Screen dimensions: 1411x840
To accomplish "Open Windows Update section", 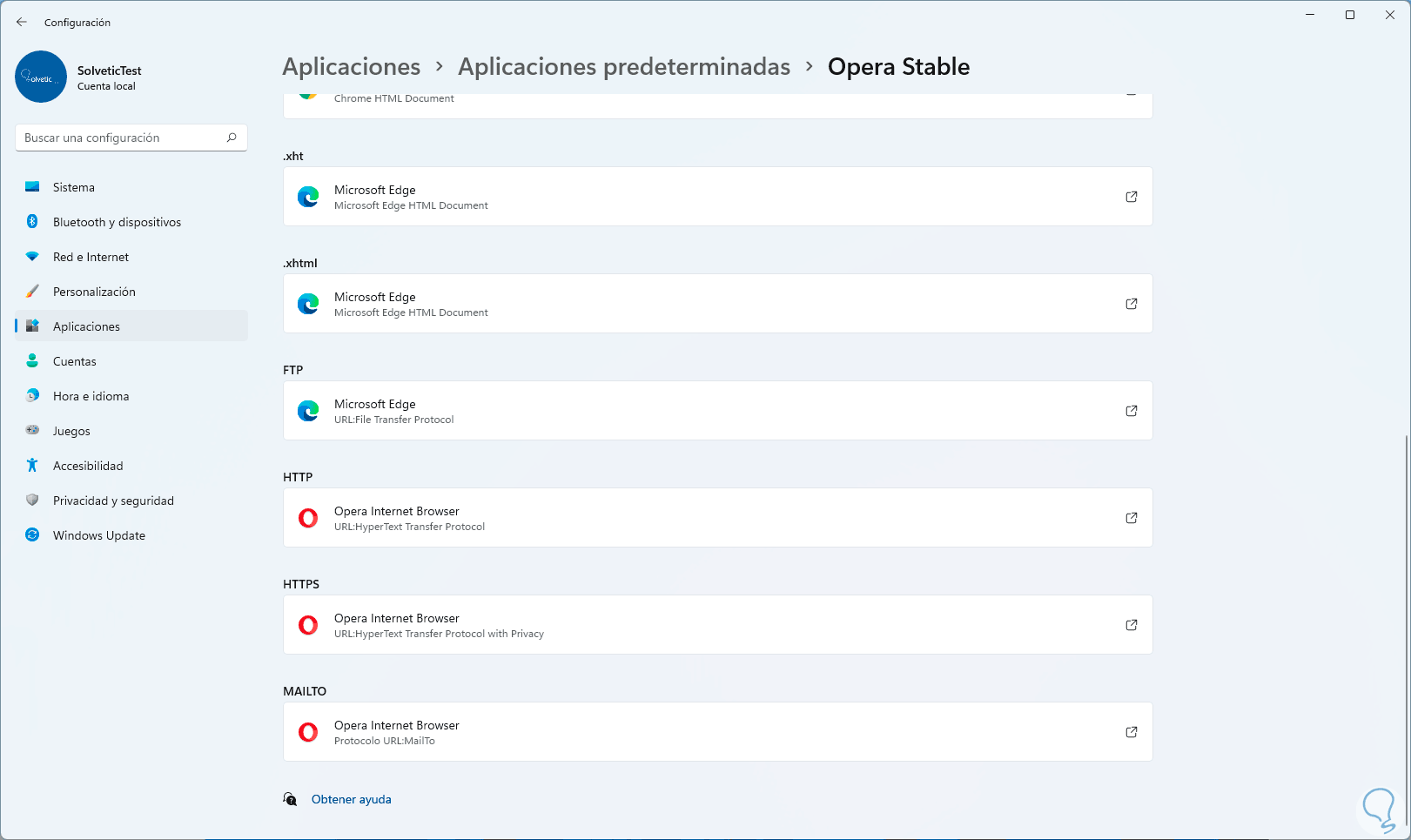I will [x=98, y=535].
